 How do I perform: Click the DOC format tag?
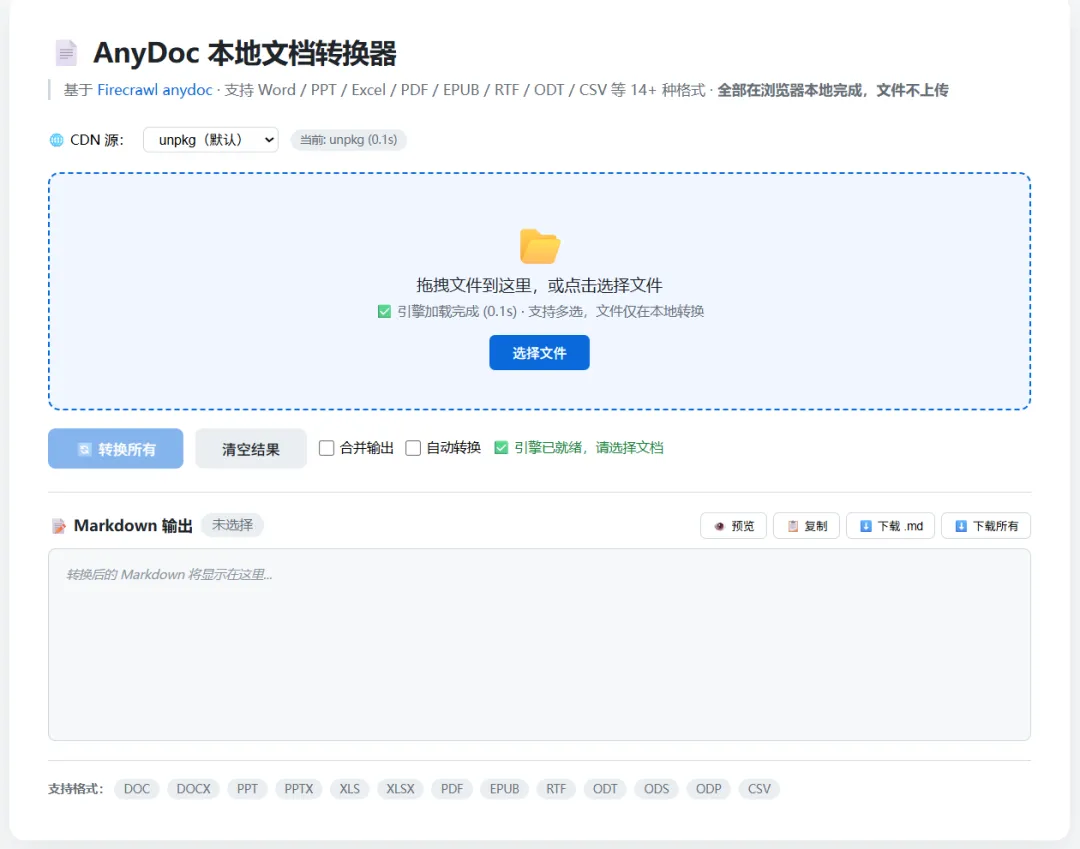coord(137,789)
